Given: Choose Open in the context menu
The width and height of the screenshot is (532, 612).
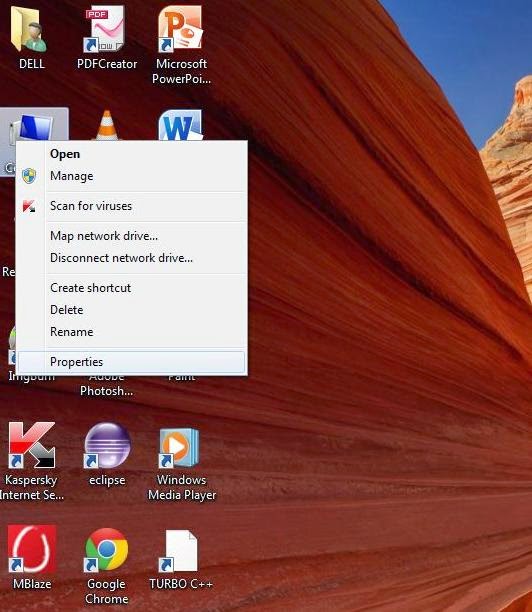Looking at the screenshot, I should coord(131,154).
